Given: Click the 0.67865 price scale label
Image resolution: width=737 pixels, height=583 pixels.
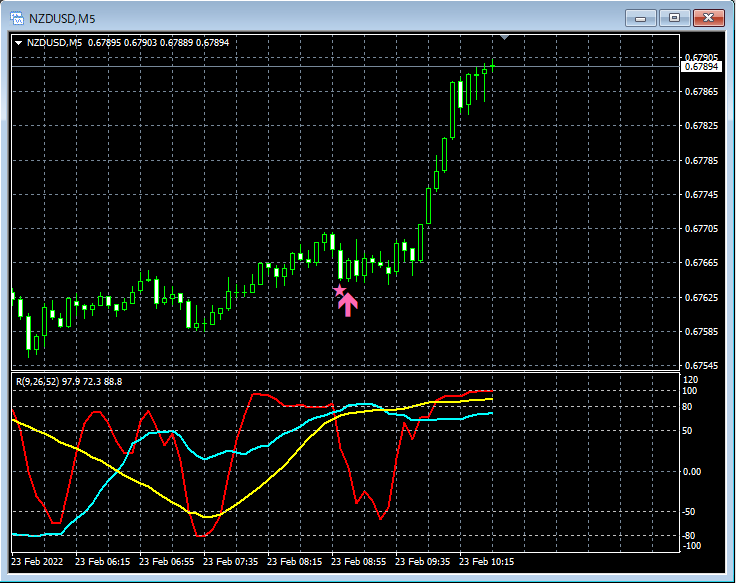Looking at the screenshot, I should [x=701, y=92].
